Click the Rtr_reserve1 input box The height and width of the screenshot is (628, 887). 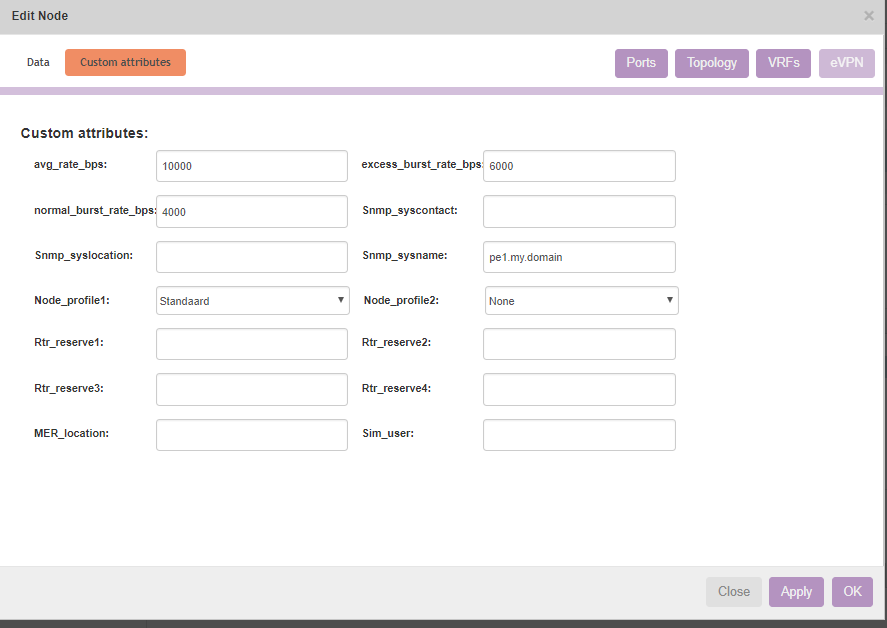(252, 344)
